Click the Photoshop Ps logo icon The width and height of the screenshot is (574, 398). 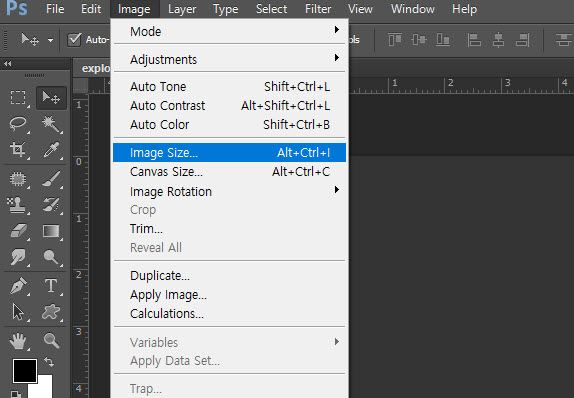pos(17,8)
